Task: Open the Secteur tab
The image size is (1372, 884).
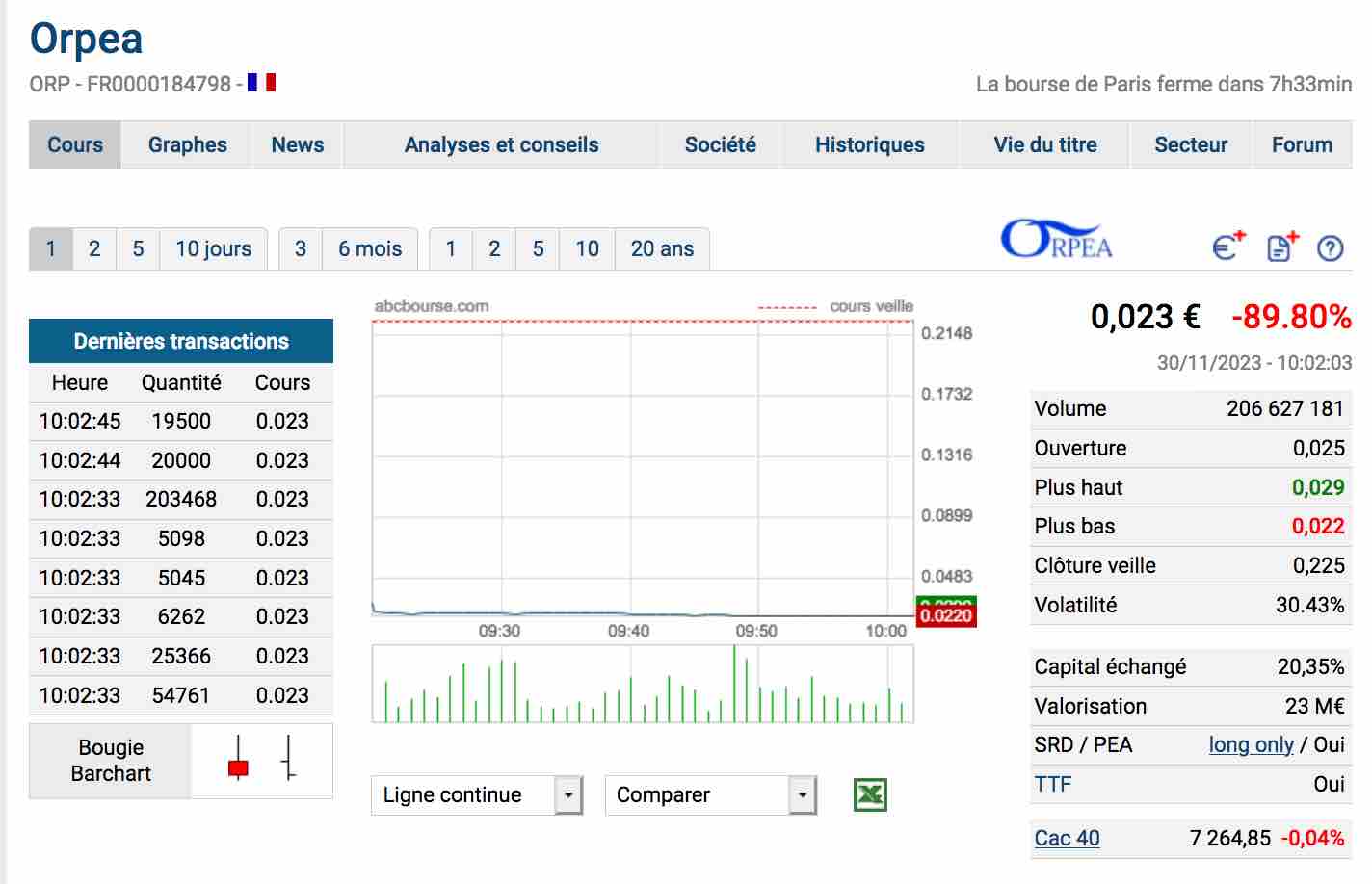Action: pos(1191,144)
